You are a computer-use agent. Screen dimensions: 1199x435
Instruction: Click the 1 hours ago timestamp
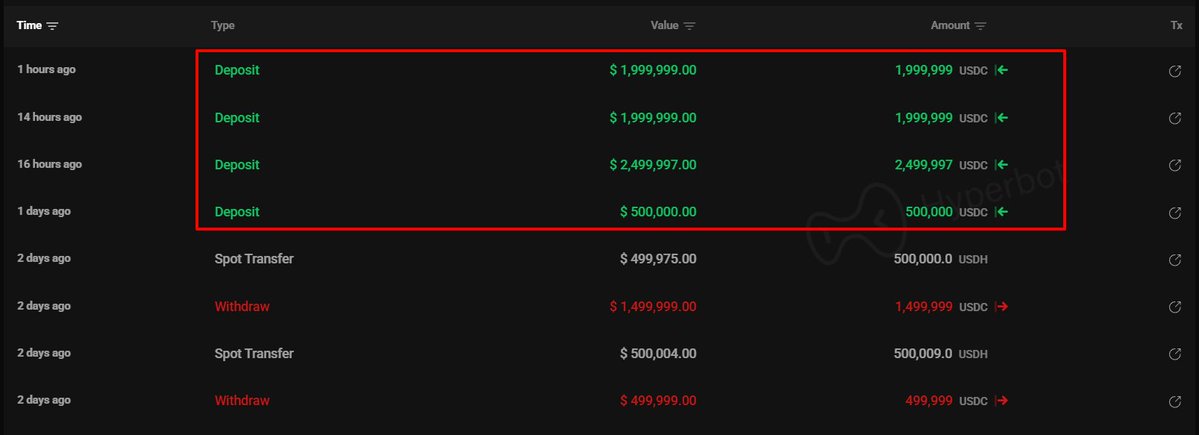(47, 70)
